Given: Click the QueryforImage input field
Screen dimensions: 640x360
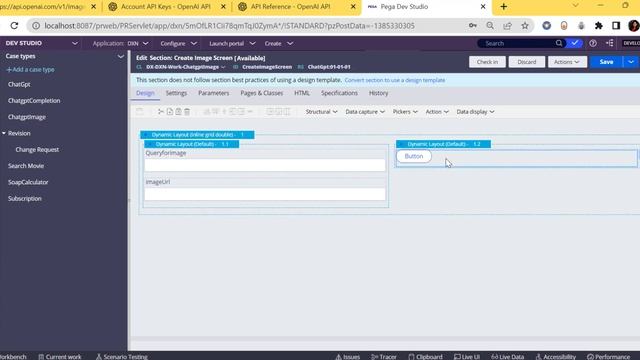Looking at the screenshot, I should (x=265, y=164).
